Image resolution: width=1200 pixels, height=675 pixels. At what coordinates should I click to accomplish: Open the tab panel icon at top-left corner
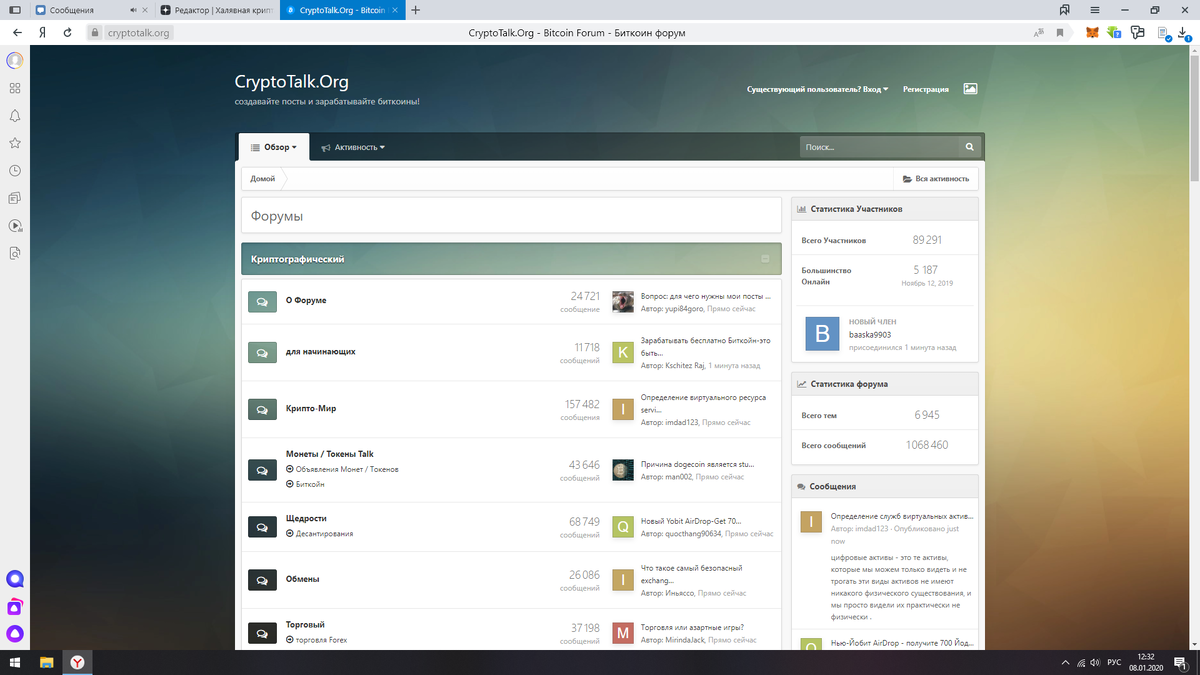coord(15,10)
